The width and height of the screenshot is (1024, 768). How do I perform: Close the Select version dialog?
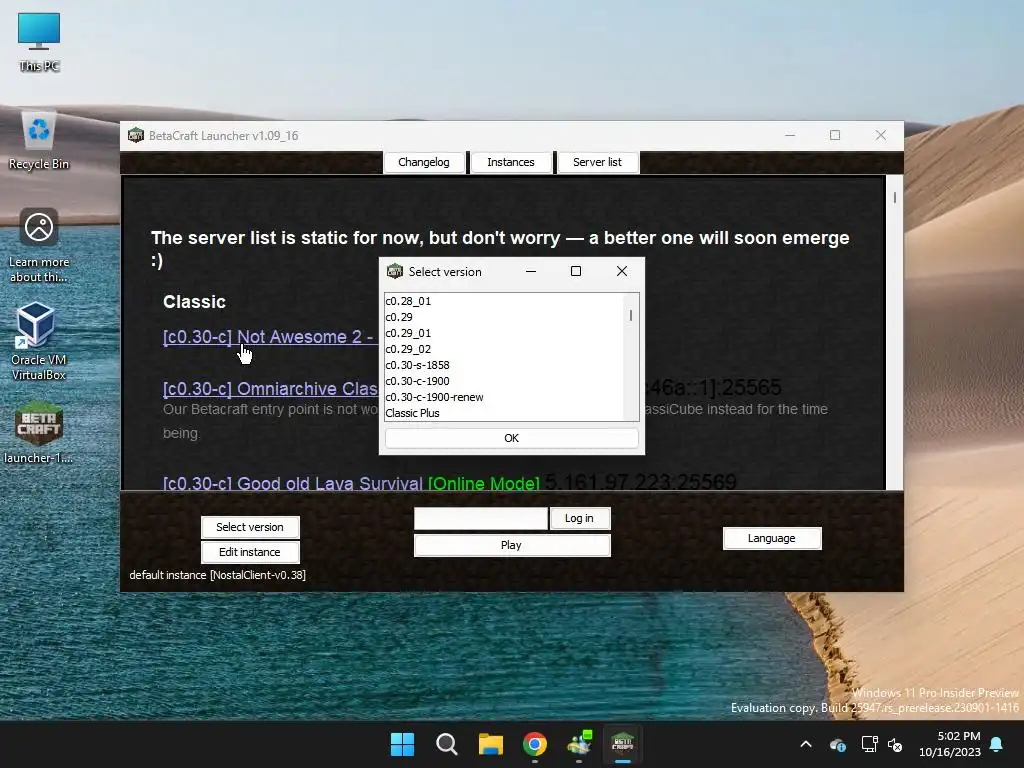622,271
